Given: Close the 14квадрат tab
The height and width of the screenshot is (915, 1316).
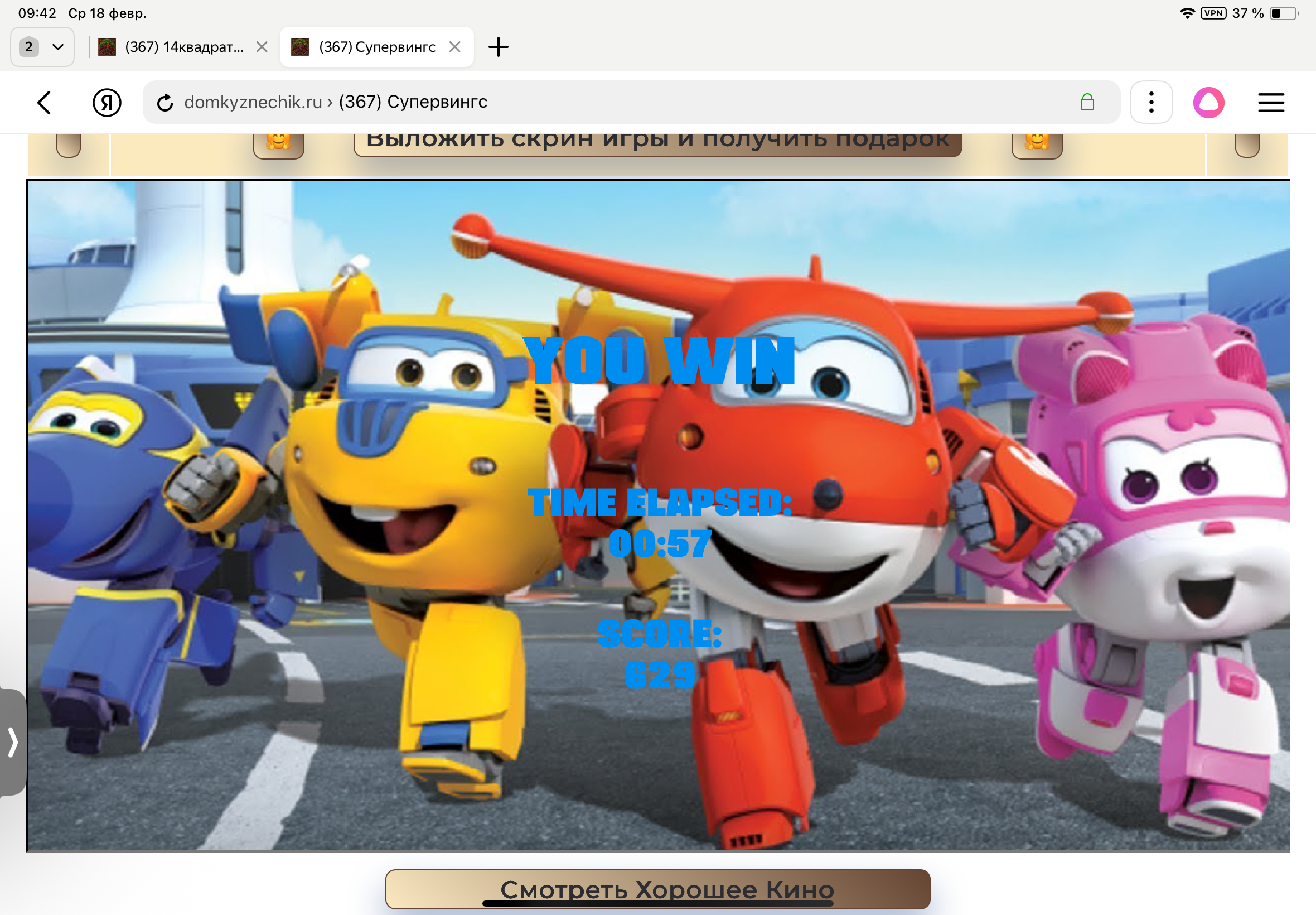Looking at the screenshot, I should pos(262,47).
